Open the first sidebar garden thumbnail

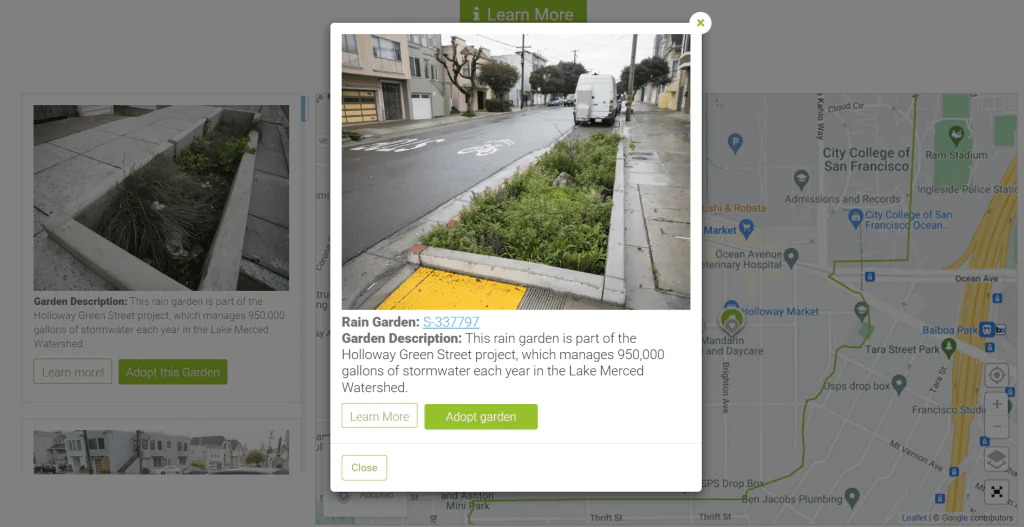161,198
